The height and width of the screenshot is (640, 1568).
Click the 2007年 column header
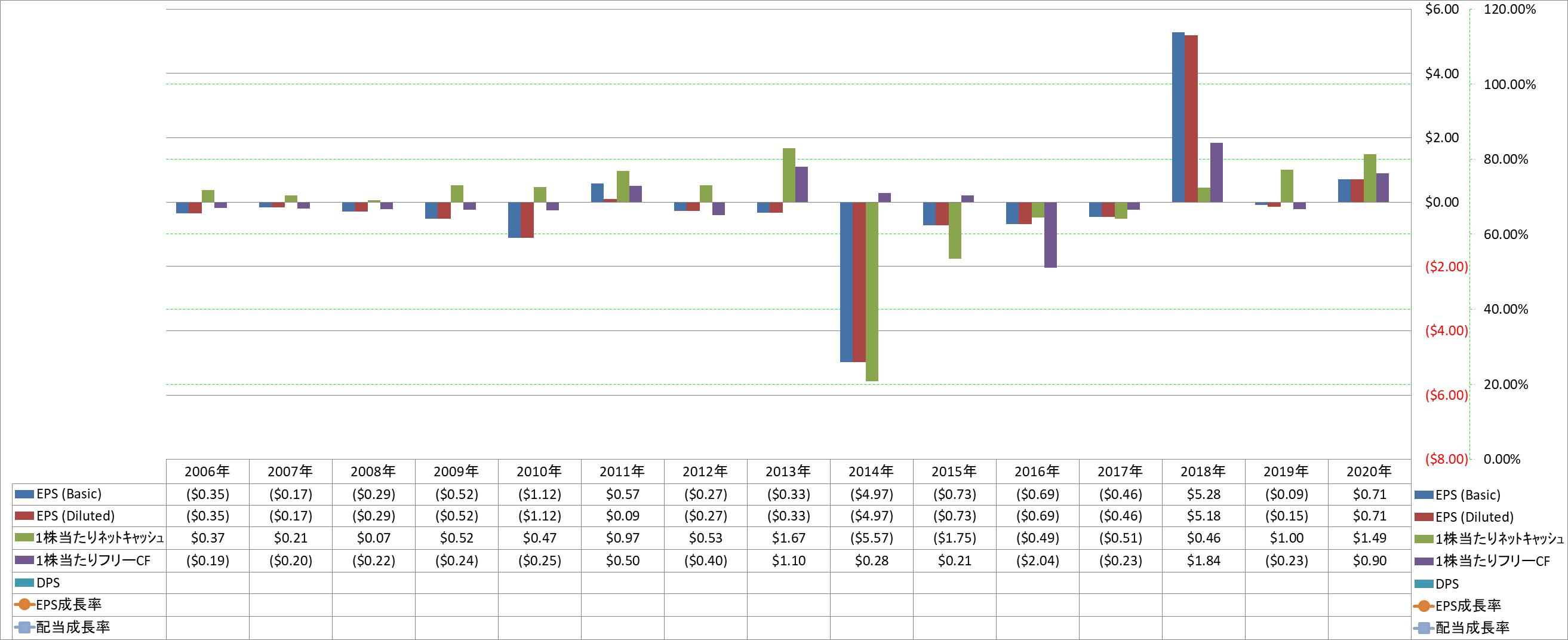(290, 471)
